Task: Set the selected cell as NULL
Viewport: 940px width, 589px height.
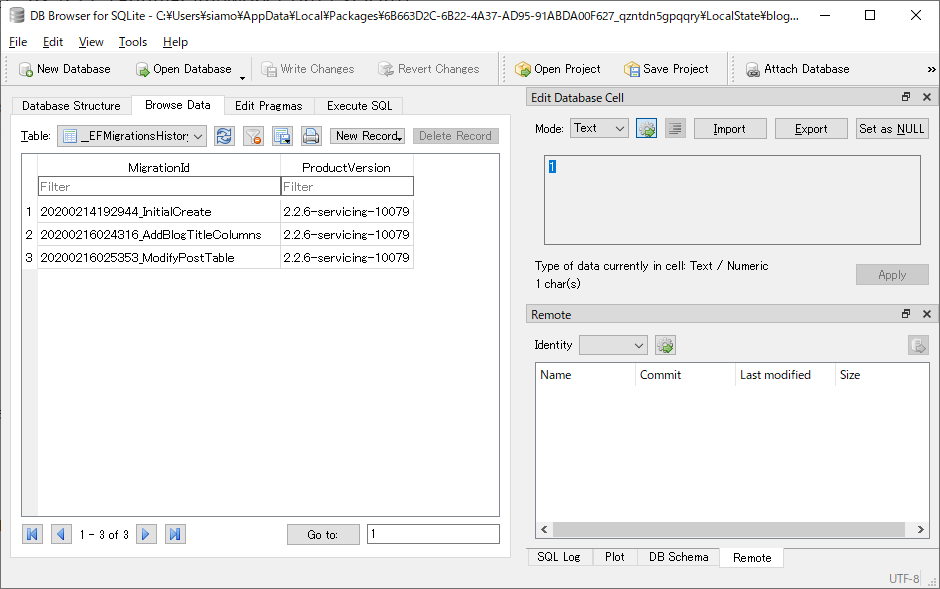Action: (891, 128)
